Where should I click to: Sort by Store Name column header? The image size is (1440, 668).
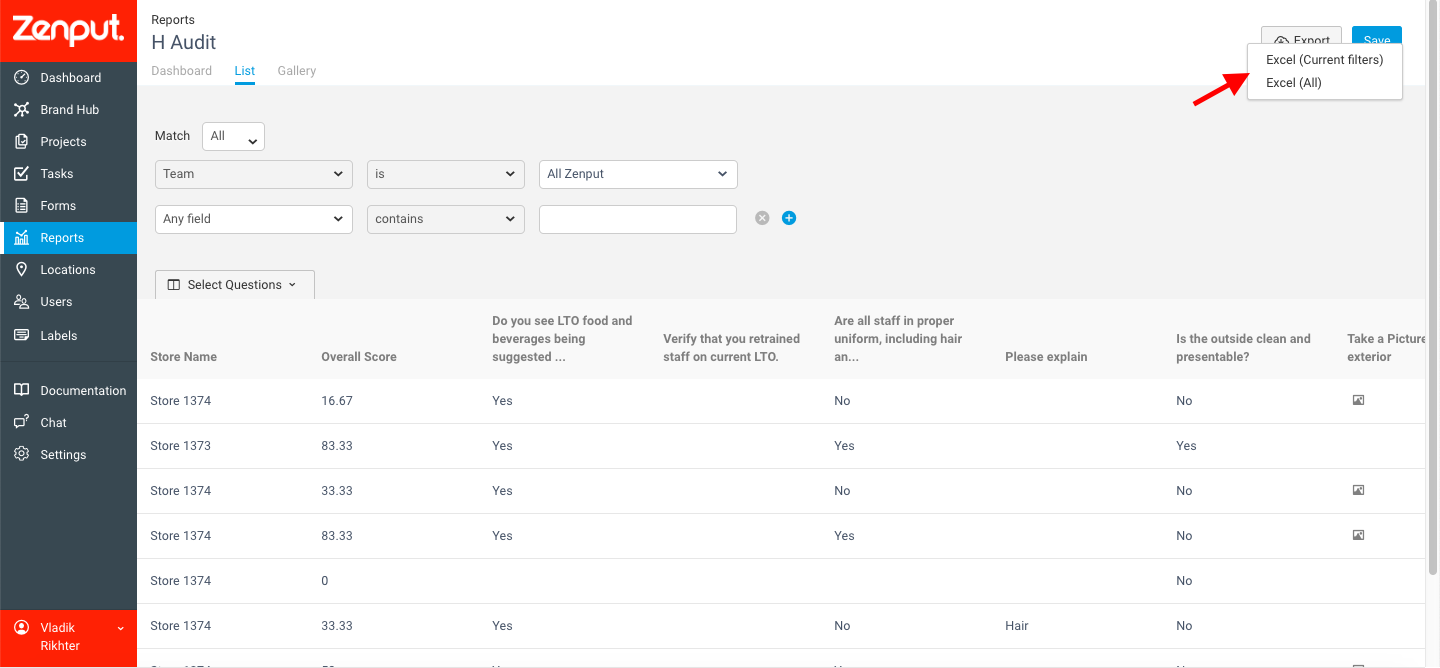click(183, 357)
